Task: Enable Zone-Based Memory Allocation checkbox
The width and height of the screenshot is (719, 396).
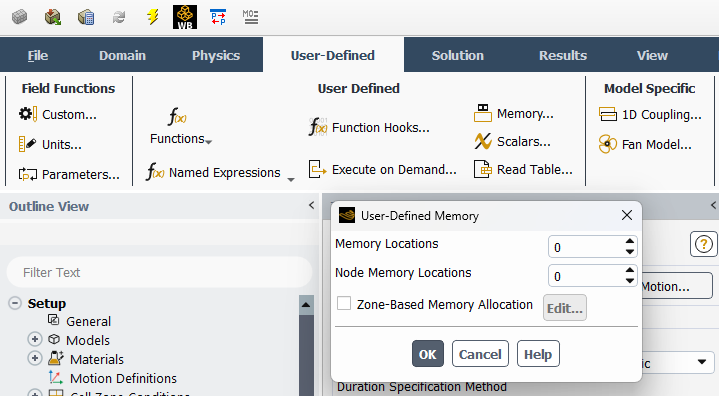Action: [344, 303]
